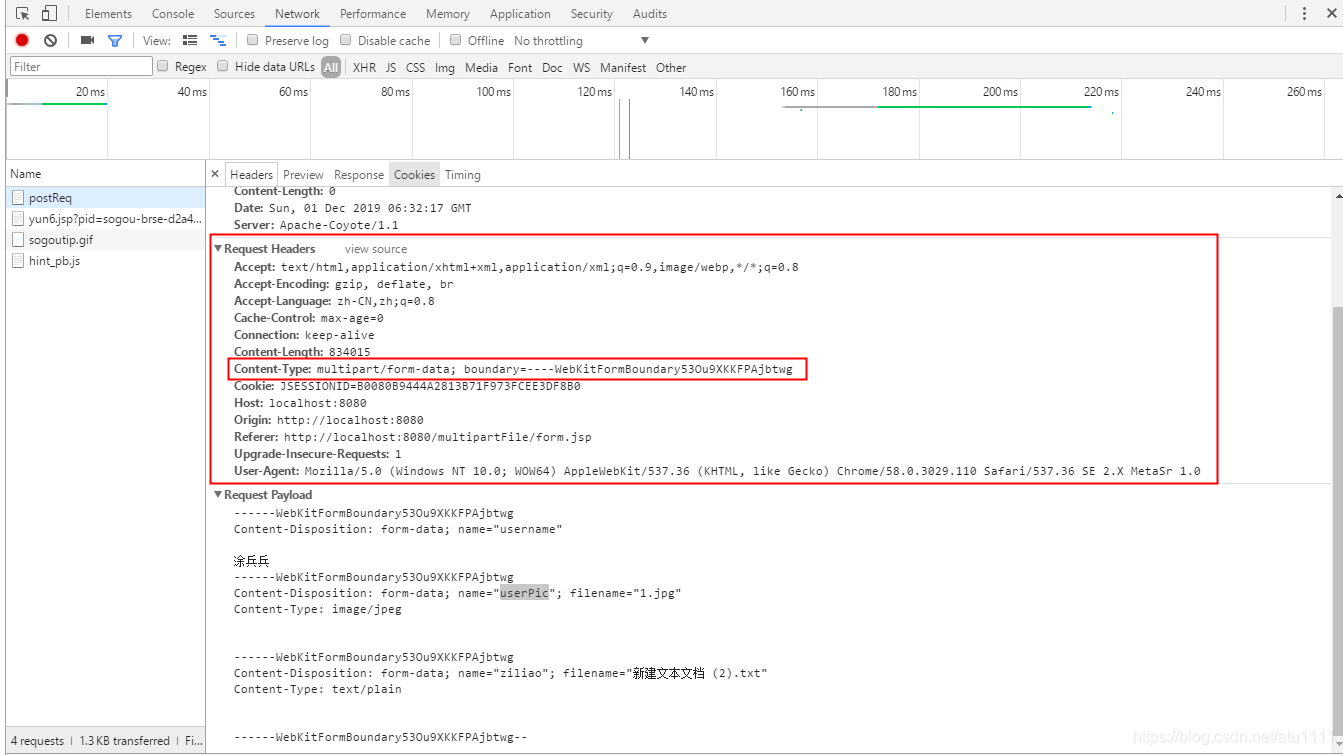Click the view source link
1343x755 pixels.
pos(375,248)
